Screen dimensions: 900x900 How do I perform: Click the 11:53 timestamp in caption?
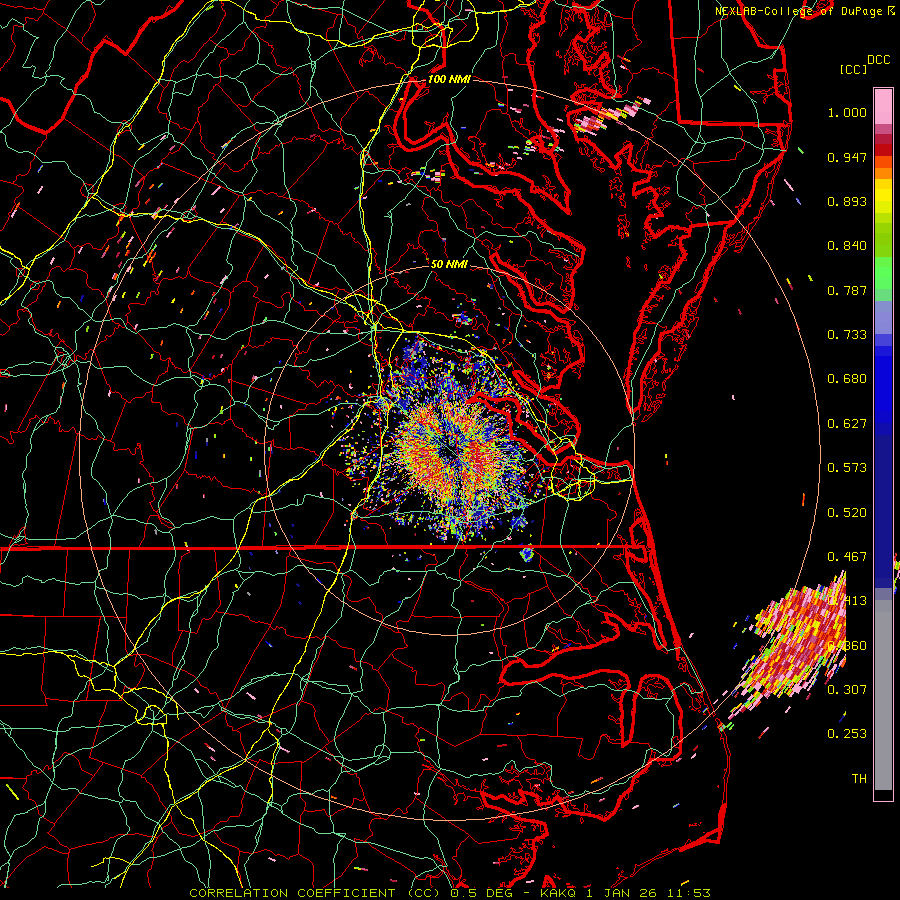pos(689,893)
